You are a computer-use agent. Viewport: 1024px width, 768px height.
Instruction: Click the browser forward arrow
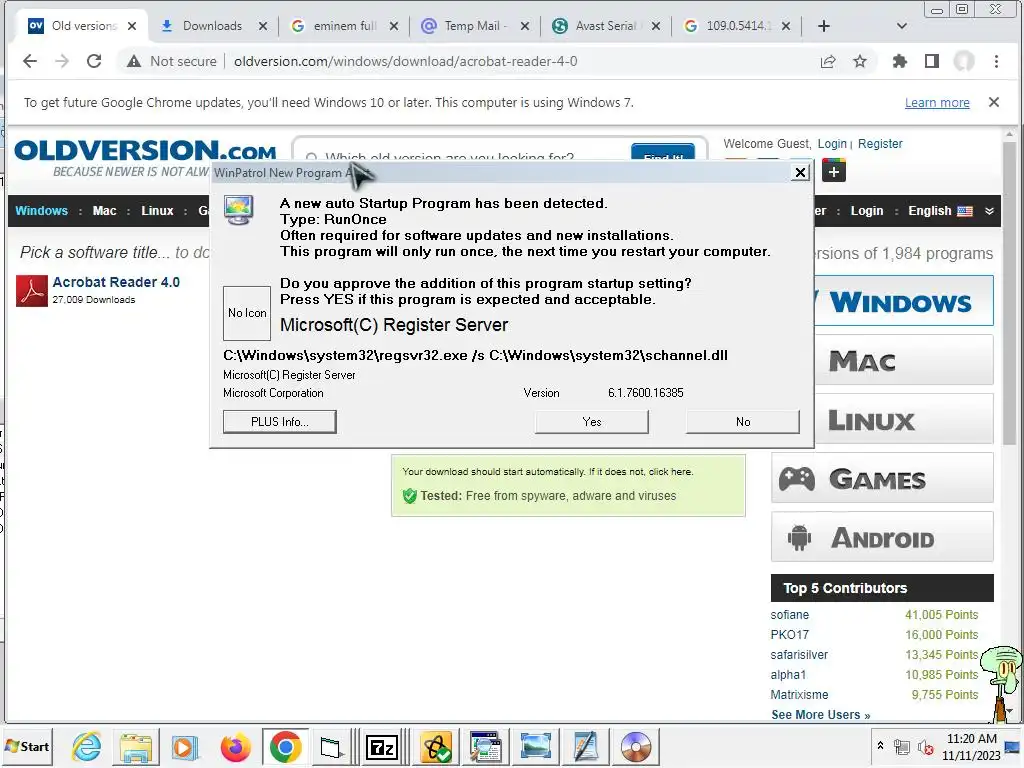pos(62,61)
